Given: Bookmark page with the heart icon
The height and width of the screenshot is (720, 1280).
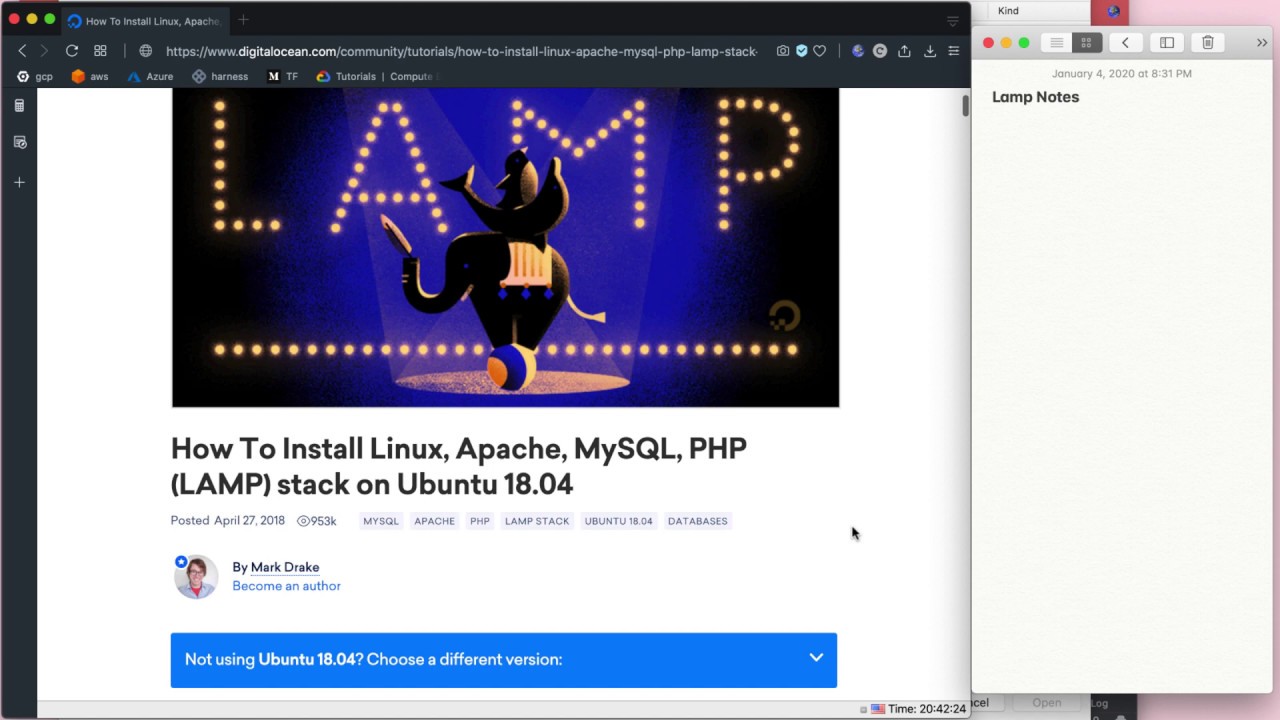Looking at the screenshot, I should [819, 51].
